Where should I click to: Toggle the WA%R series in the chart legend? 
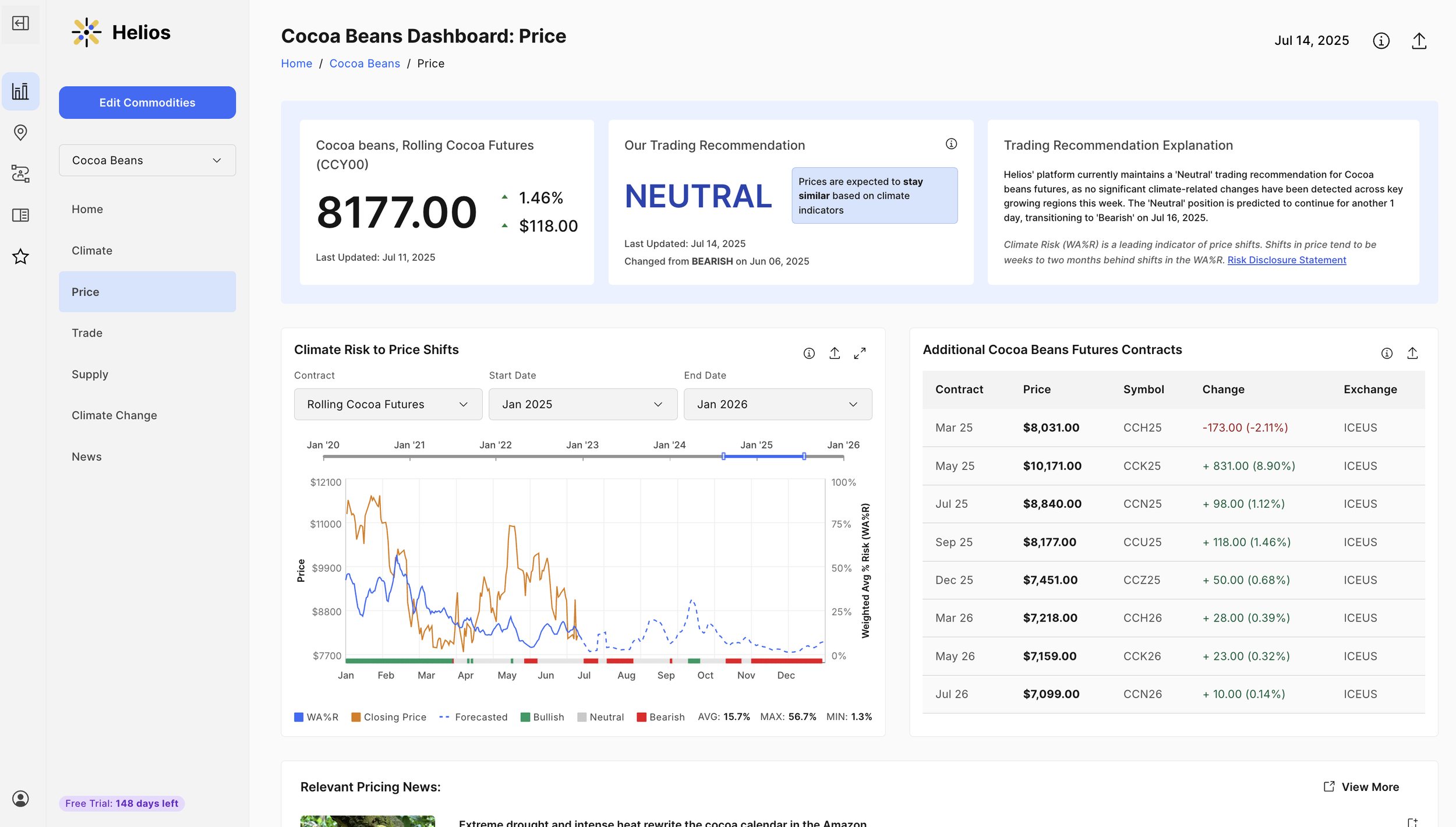(317, 717)
